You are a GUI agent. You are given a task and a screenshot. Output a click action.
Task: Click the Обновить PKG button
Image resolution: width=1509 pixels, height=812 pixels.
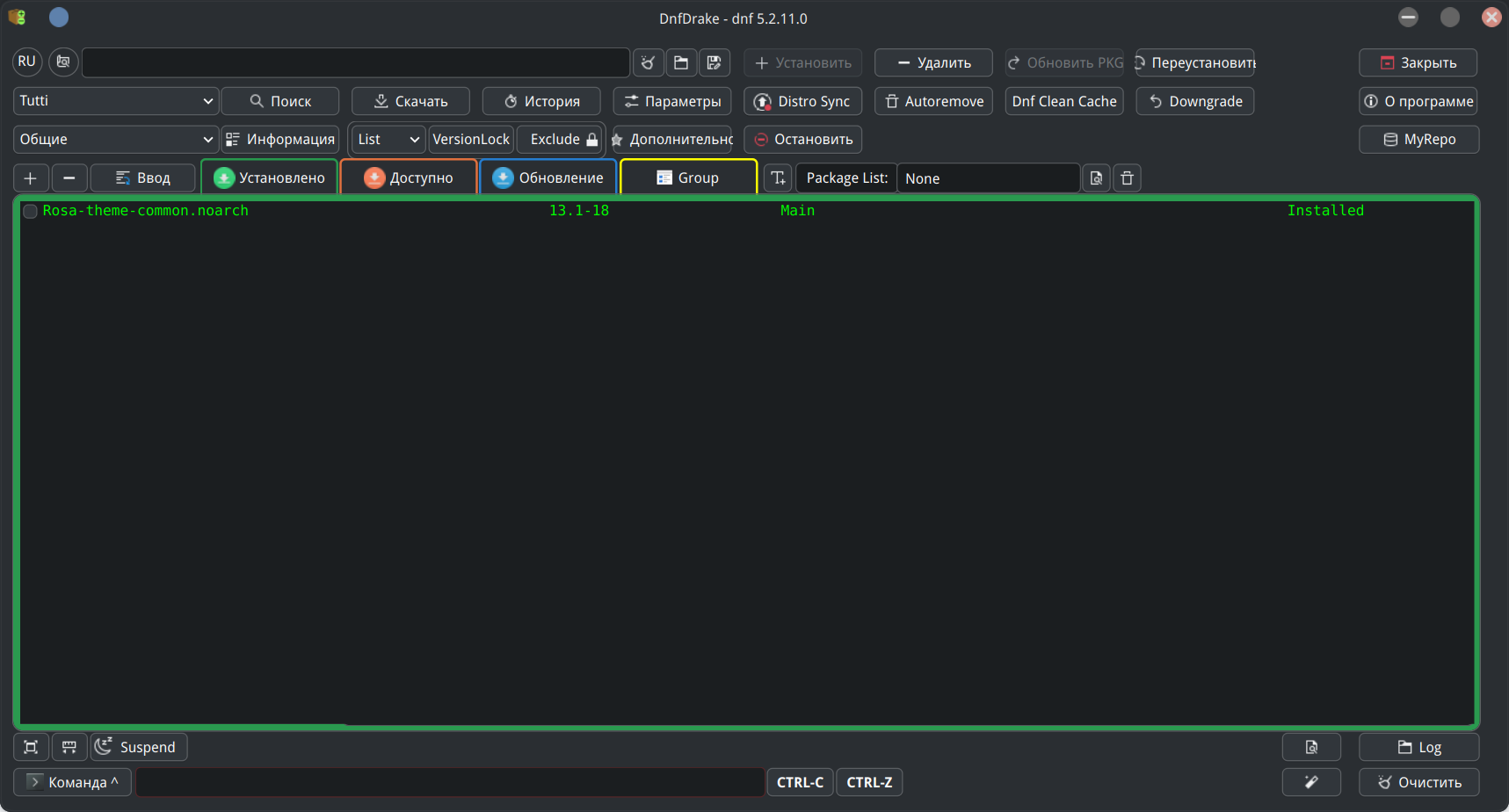pyautogui.click(x=1064, y=62)
